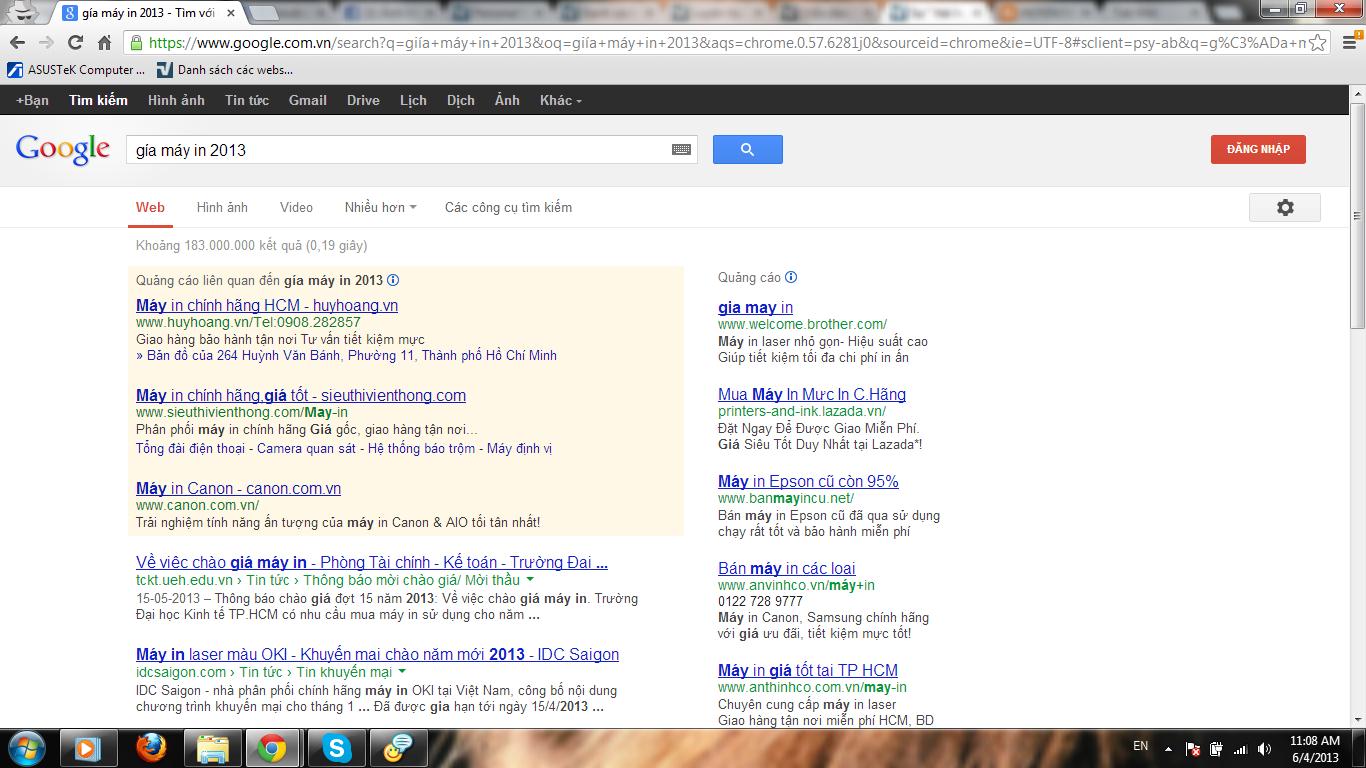Viewport: 1366px width, 768px height.
Task: Open Máy in Canon canon.com.vn ad
Action: click(x=238, y=489)
